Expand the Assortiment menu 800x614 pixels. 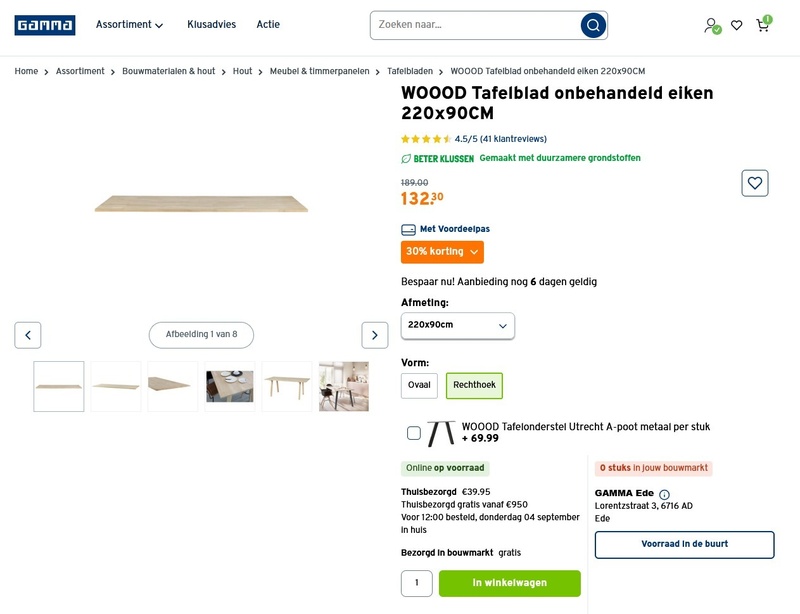[x=129, y=25]
